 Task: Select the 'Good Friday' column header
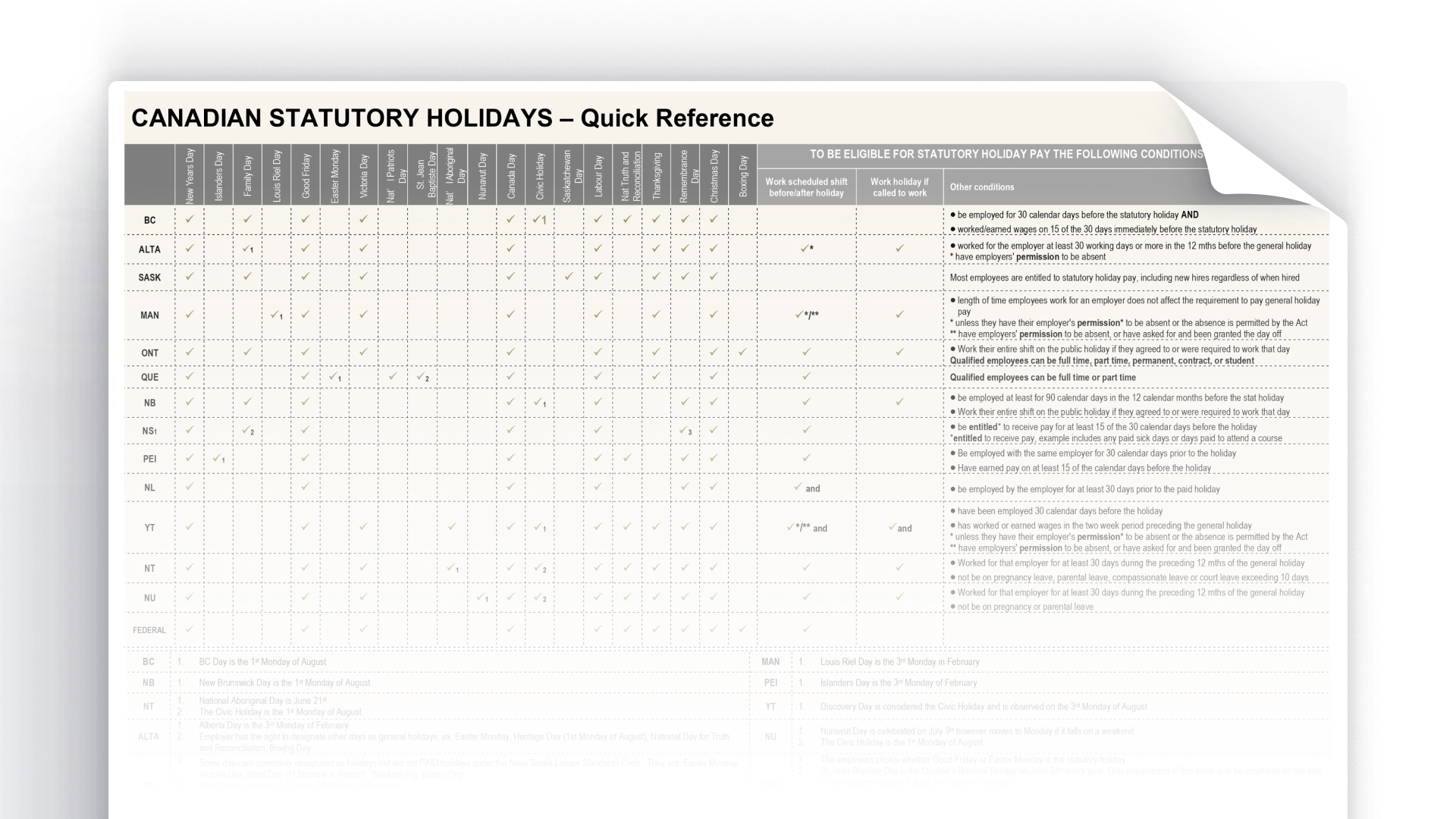pyautogui.click(x=306, y=175)
